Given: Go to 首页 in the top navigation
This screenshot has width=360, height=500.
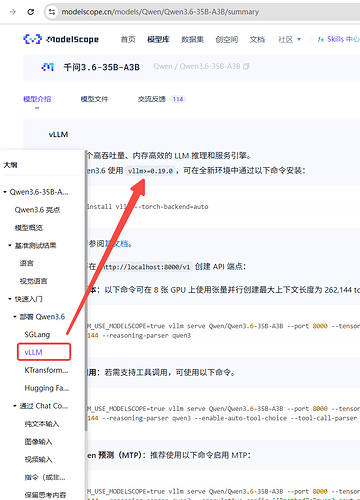Looking at the screenshot, I should (x=128, y=39).
